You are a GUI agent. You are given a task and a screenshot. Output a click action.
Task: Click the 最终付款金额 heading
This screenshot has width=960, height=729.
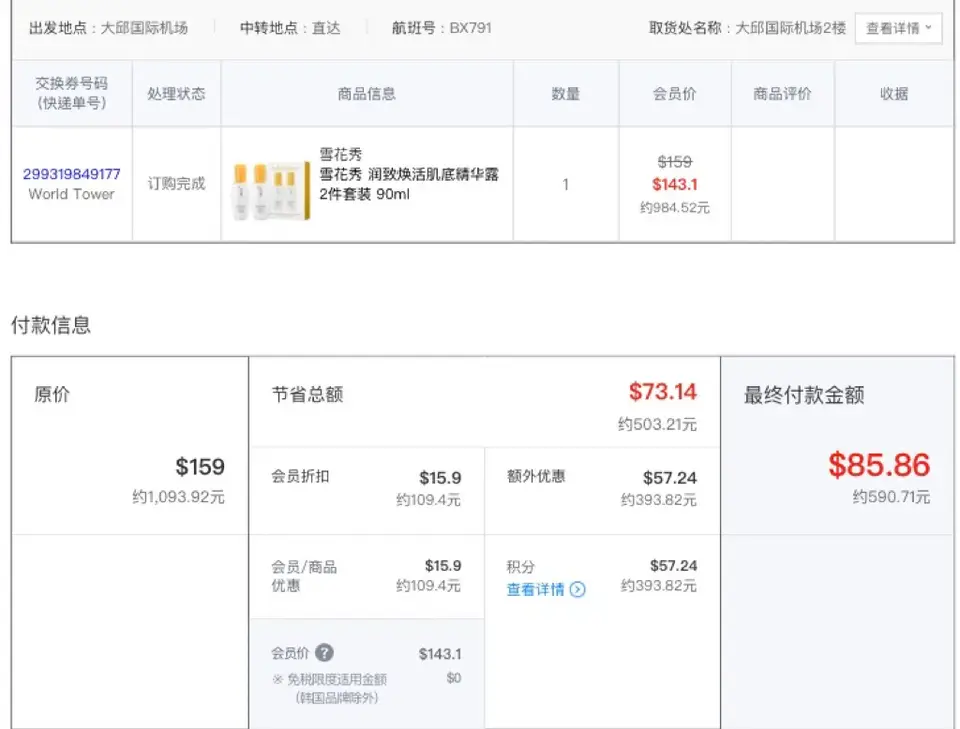804,395
